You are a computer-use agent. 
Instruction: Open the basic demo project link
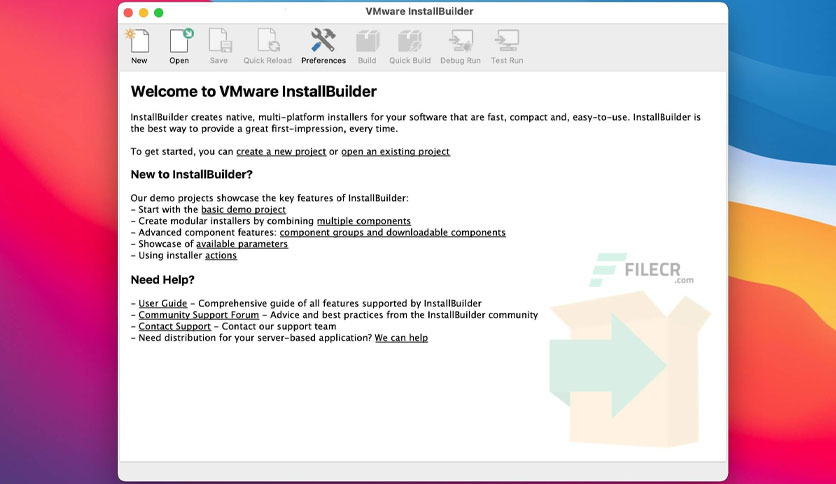(x=243, y=209)
